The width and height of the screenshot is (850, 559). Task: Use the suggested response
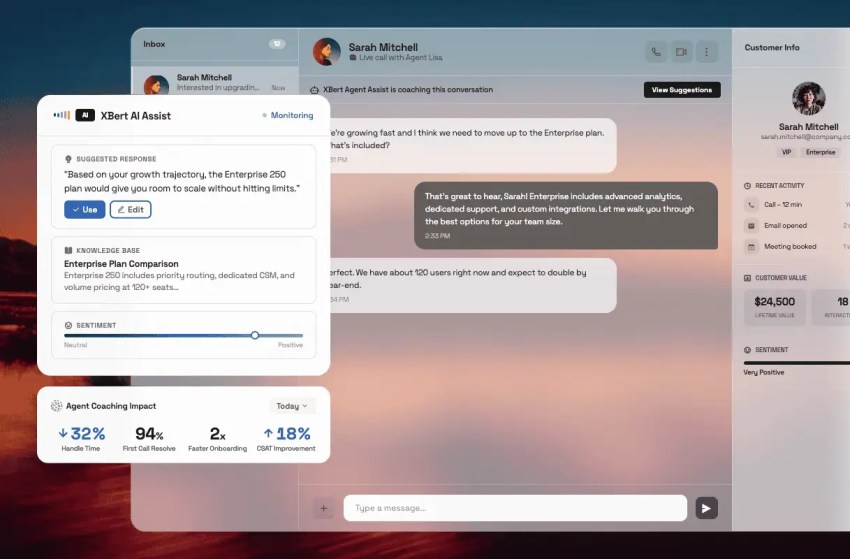click(x=84, y=209)
